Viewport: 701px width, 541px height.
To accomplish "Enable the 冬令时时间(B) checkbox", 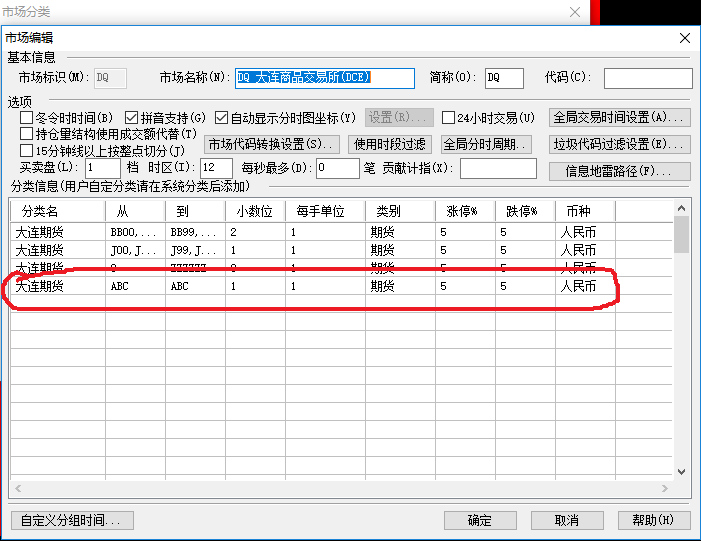I will [26, 118].
